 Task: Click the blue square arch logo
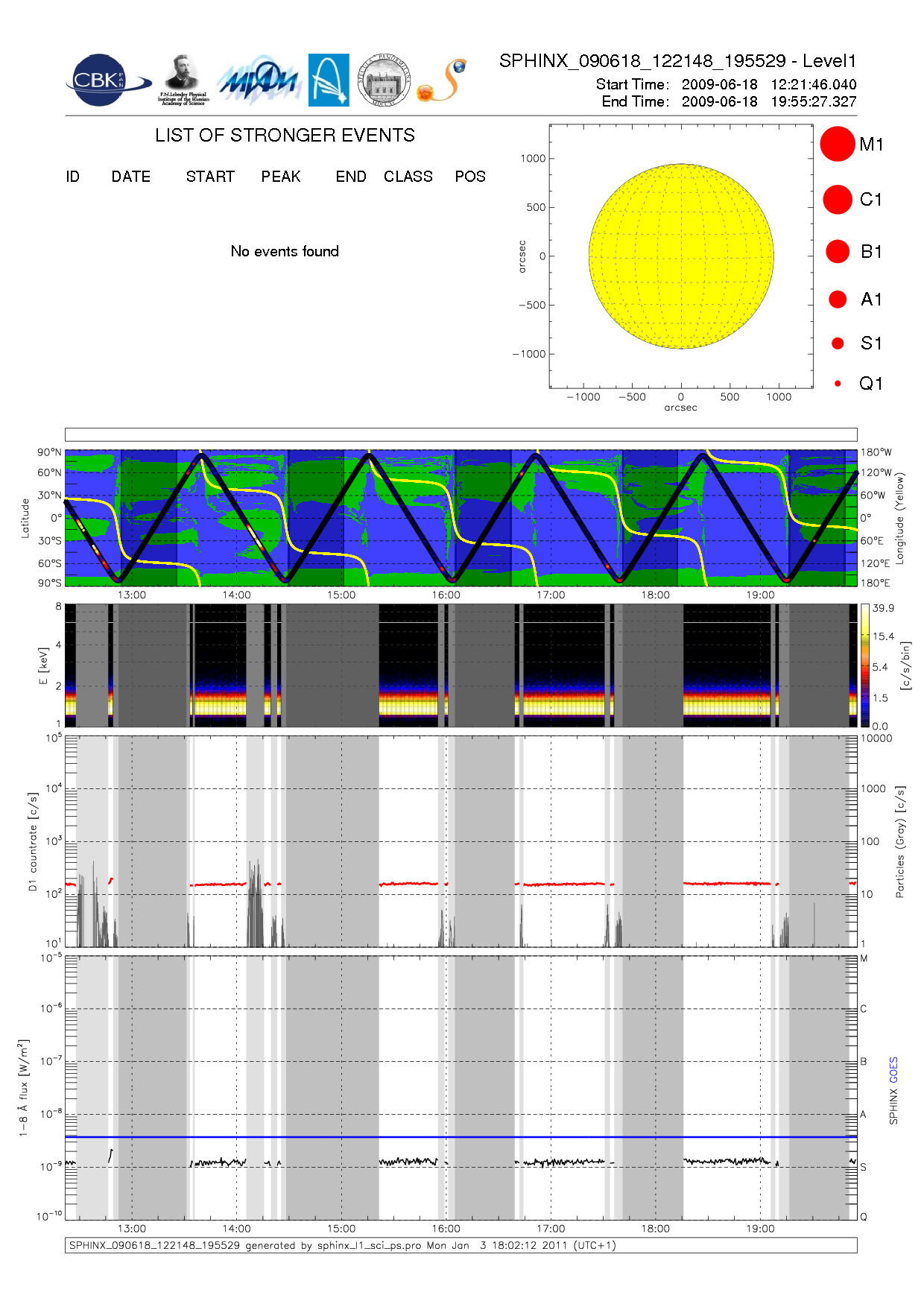pyautogui.click(x=329, y=80)
